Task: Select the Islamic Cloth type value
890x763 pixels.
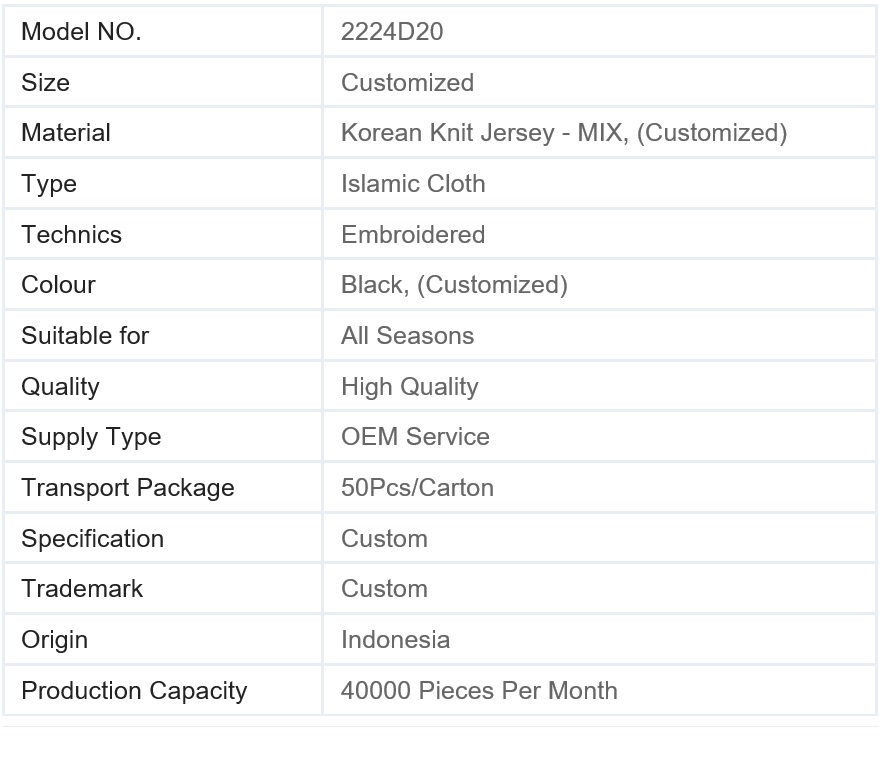Action: pos(413,183)
